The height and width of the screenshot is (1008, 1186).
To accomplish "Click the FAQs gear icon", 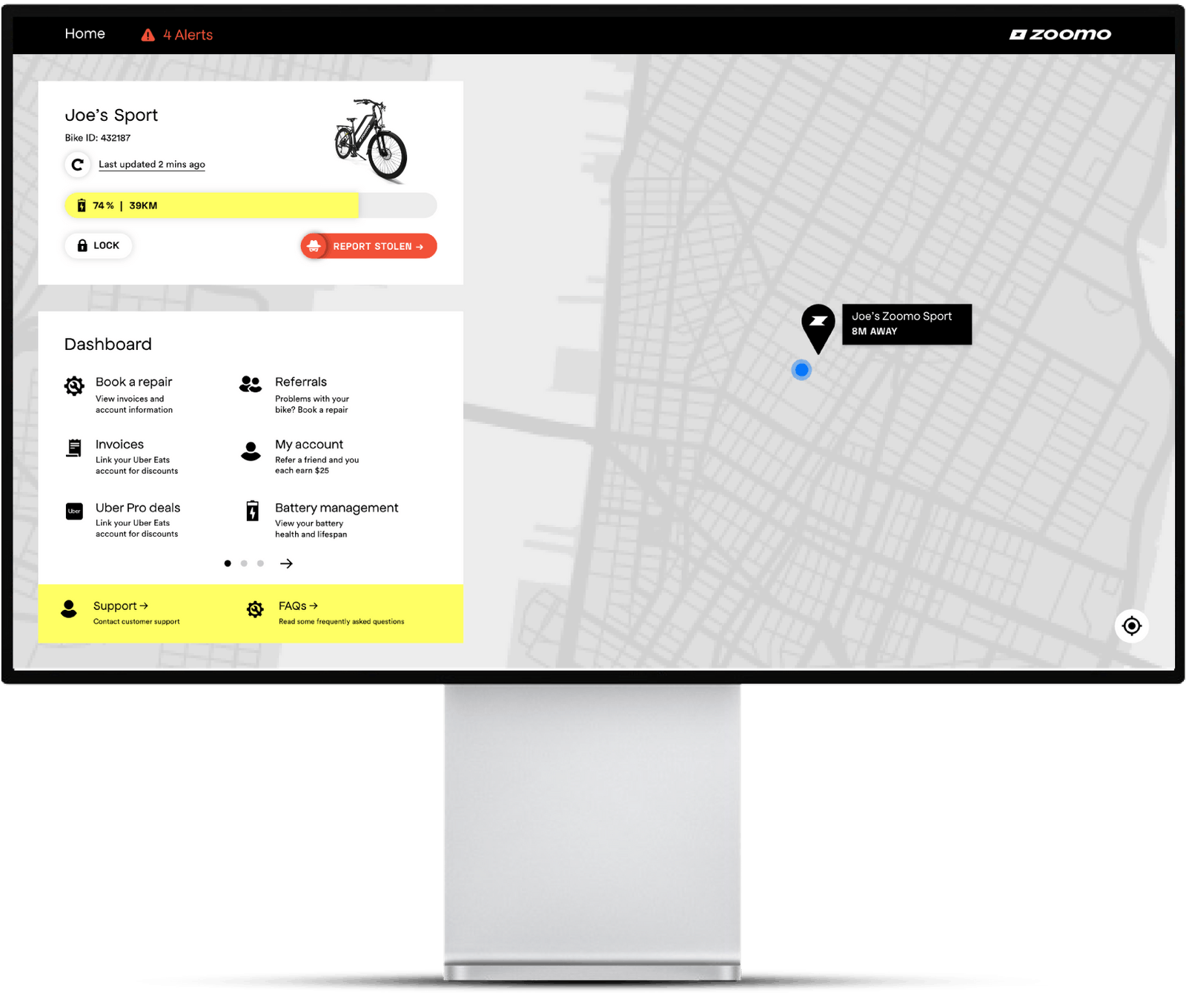I will pyautogui.click(x=255, y=609).
